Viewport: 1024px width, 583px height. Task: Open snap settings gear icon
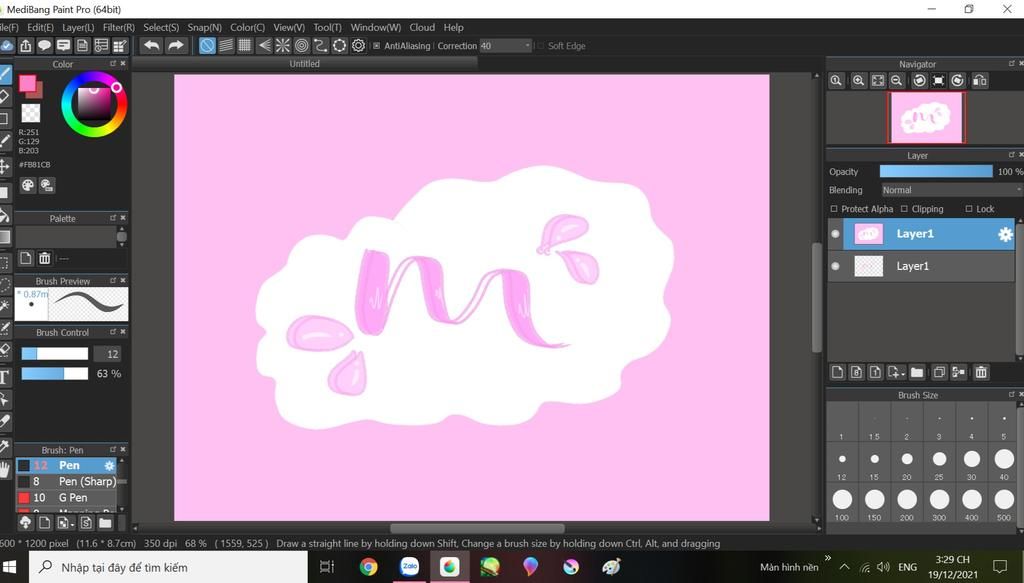point(359,46)
